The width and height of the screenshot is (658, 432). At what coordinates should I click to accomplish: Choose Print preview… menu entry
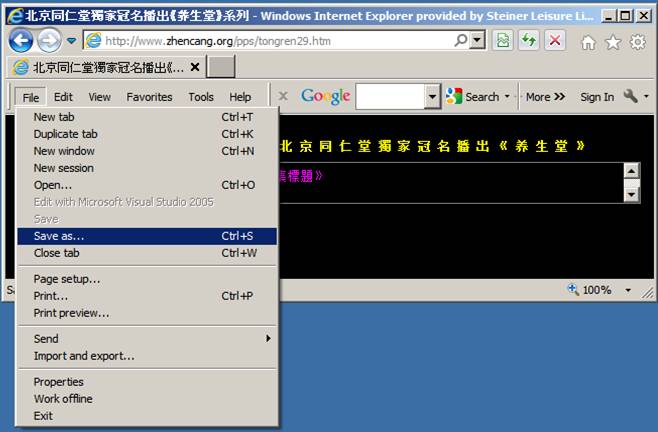point(71,313)
